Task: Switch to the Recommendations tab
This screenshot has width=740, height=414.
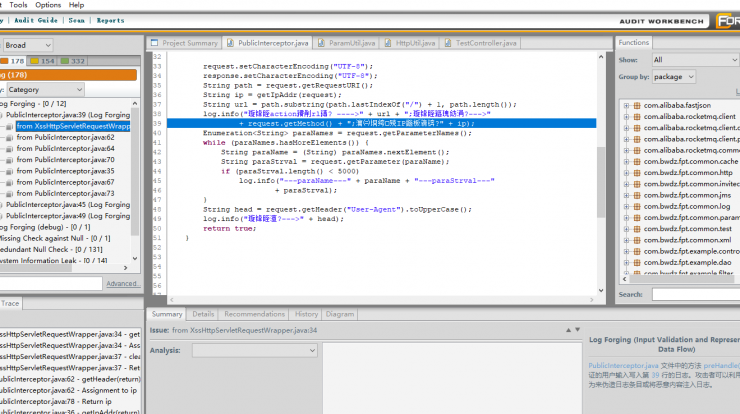Action: (x=254, y=314)
